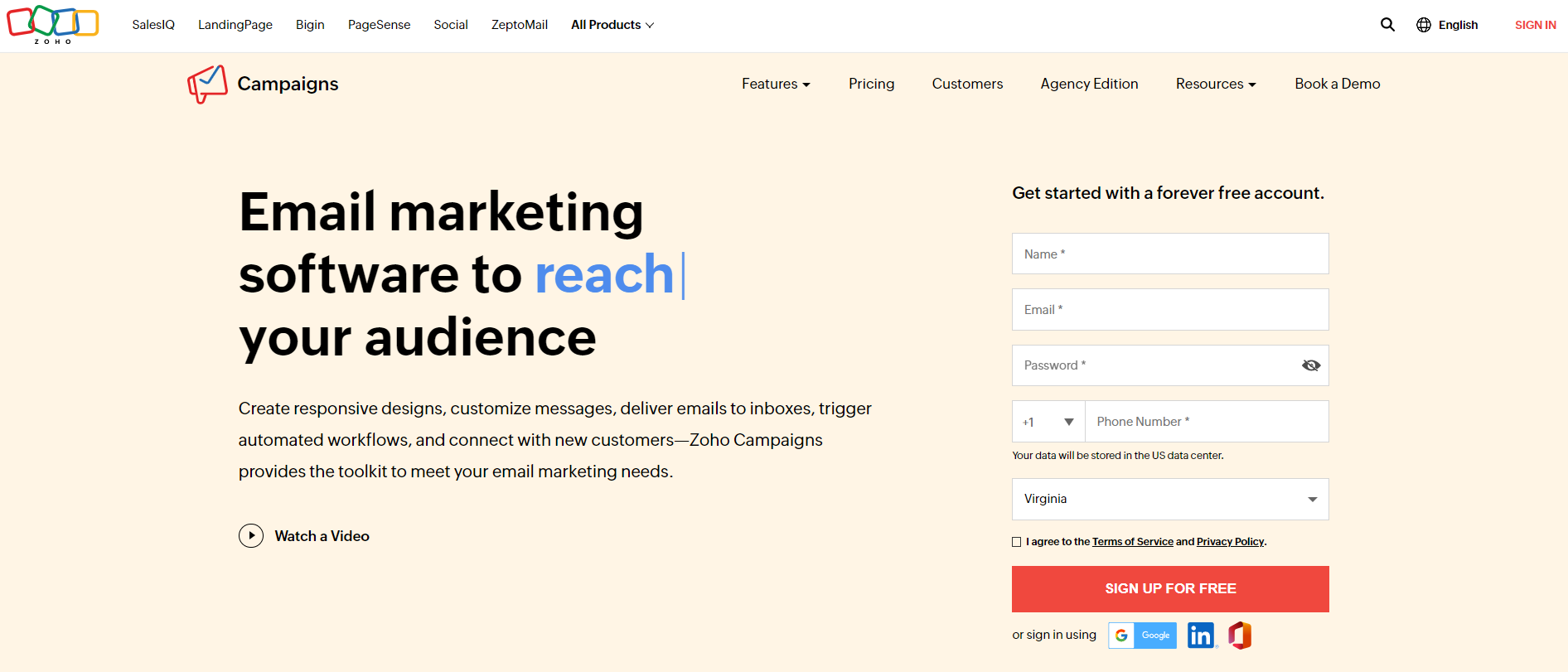Click the Zoho logo

(52, 25)
